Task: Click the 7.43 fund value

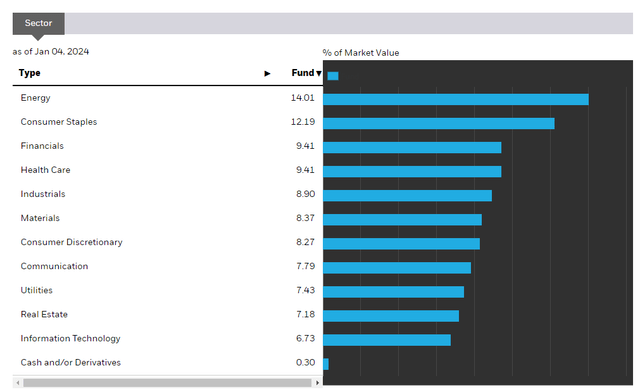Action: click(x=306, y=290)
